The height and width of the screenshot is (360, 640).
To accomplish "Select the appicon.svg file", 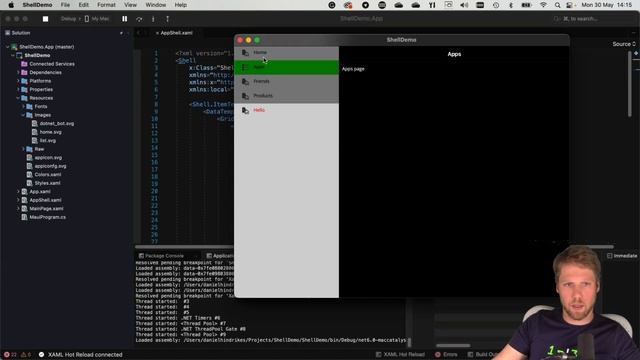I will tap(48, 158).
